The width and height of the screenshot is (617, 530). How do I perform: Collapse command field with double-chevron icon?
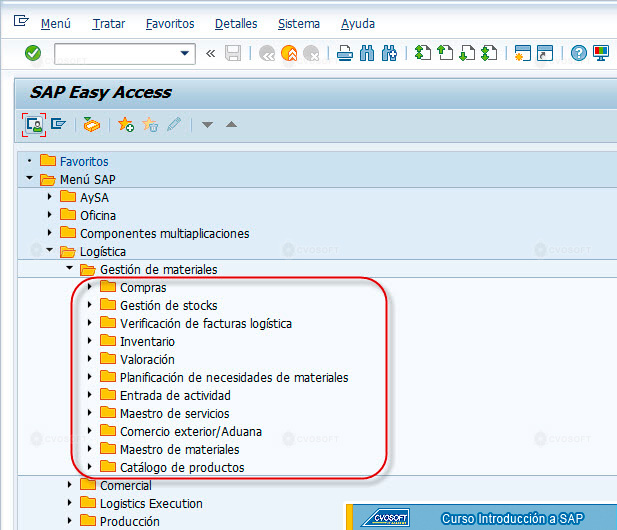(211, 53)
